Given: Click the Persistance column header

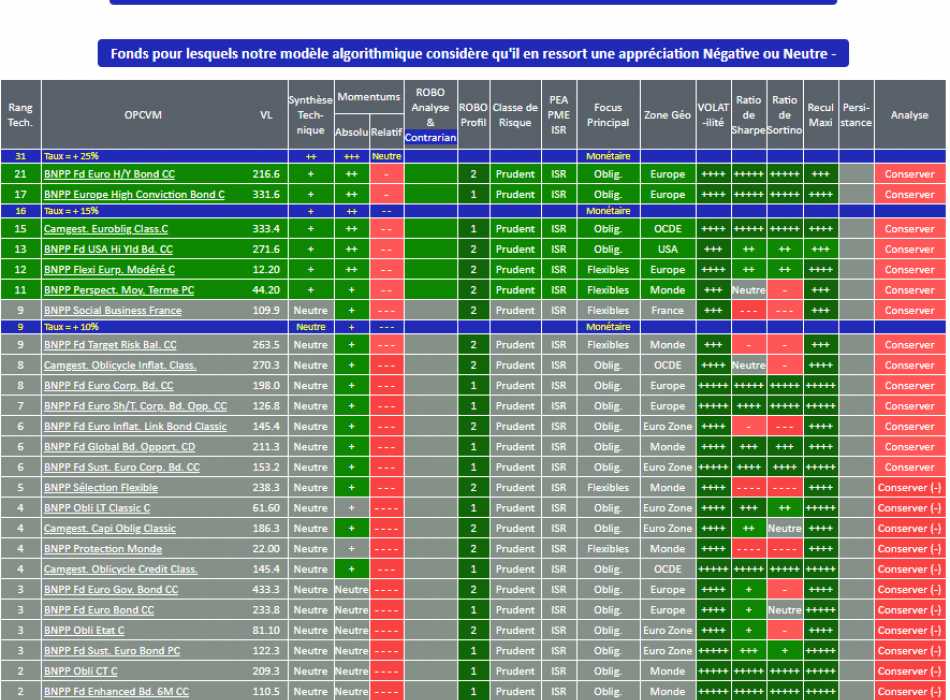Looking at the screenshot, I should pyautogui.click(x=855, y=115).
